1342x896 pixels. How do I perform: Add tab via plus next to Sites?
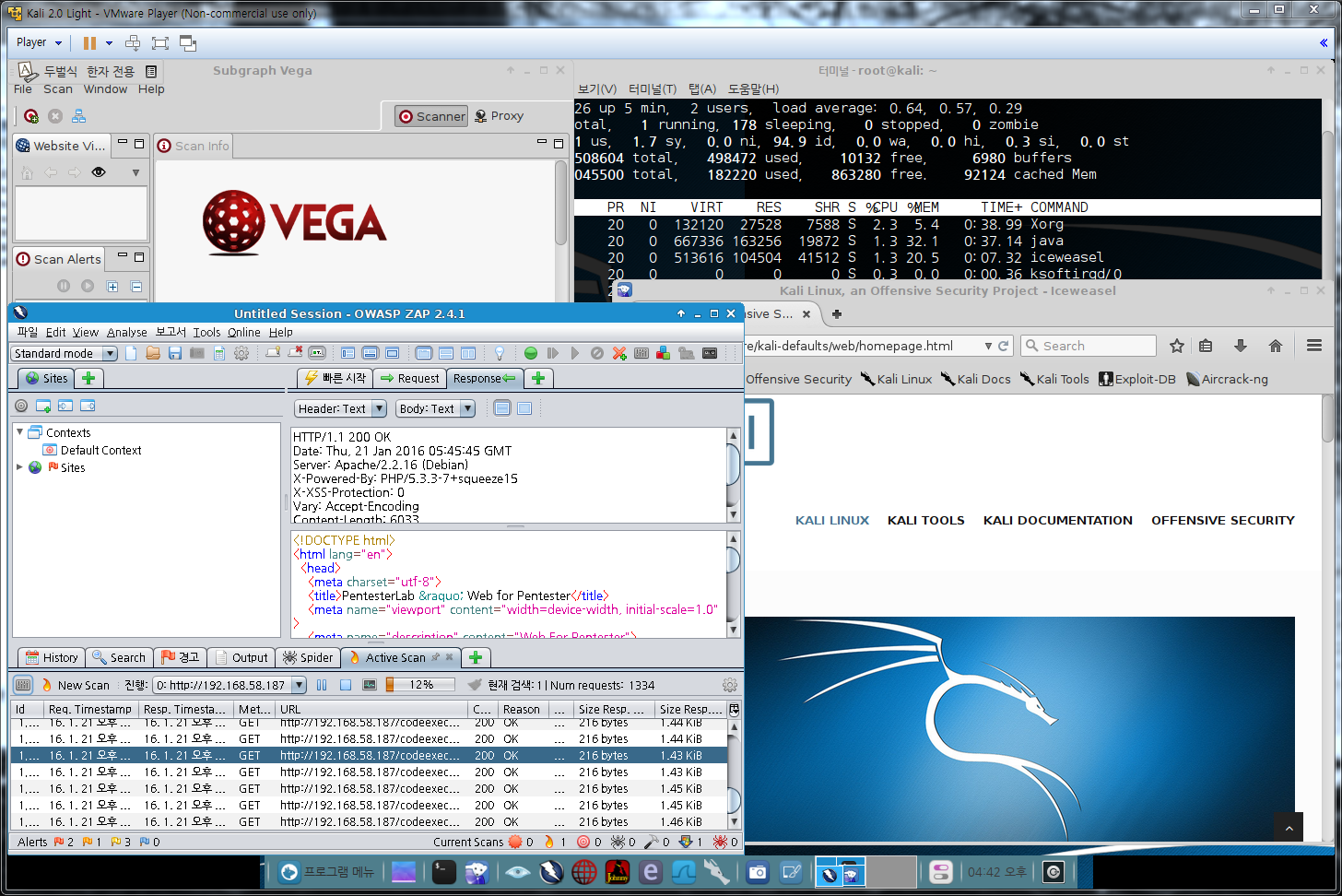tap(88, 378)
